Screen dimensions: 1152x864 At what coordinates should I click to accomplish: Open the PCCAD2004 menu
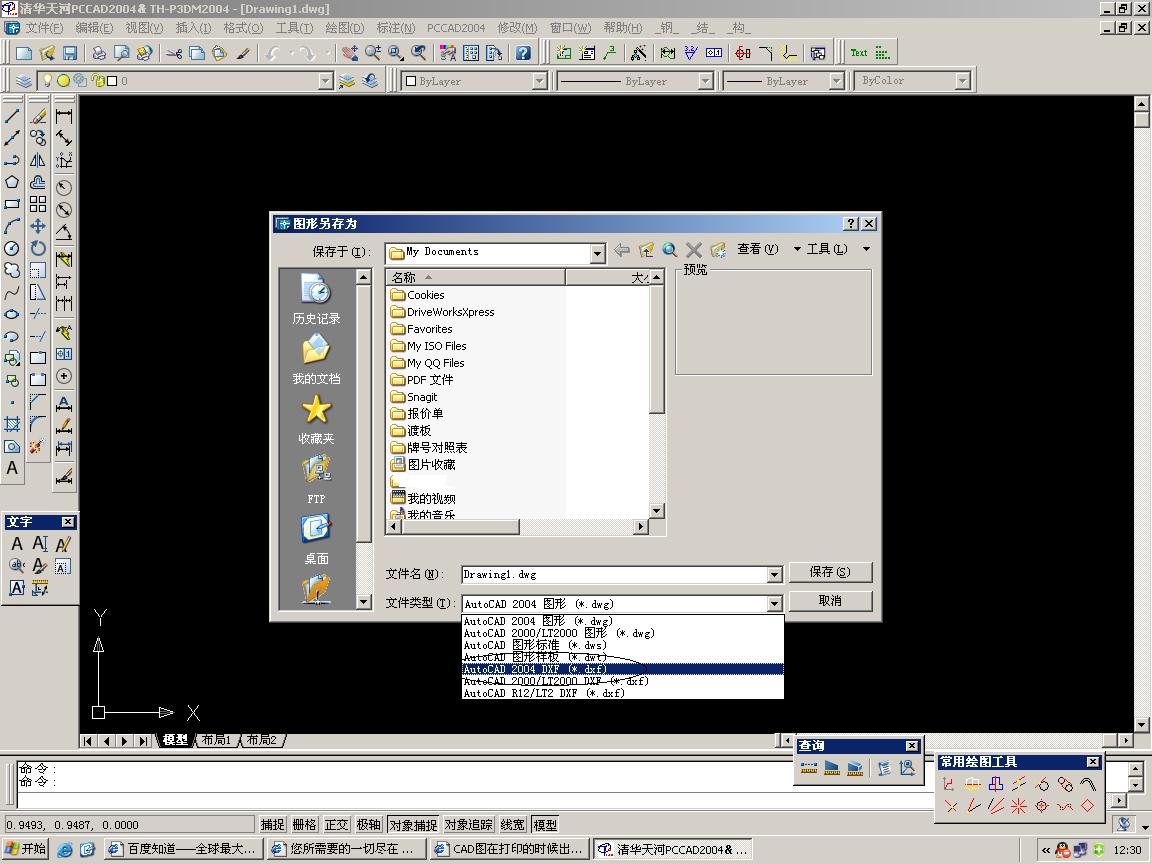456,28
